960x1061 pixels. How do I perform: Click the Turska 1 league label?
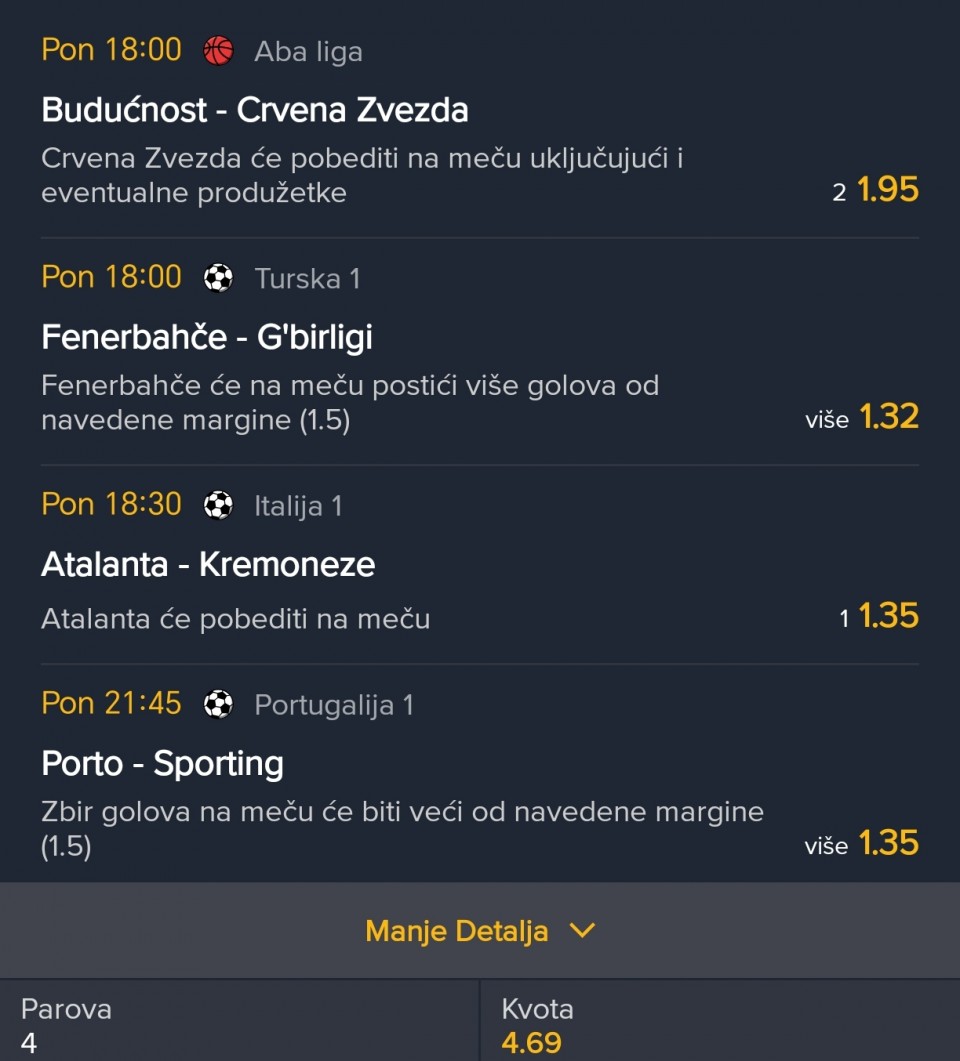pyautogui.click(x=307, y=279)
